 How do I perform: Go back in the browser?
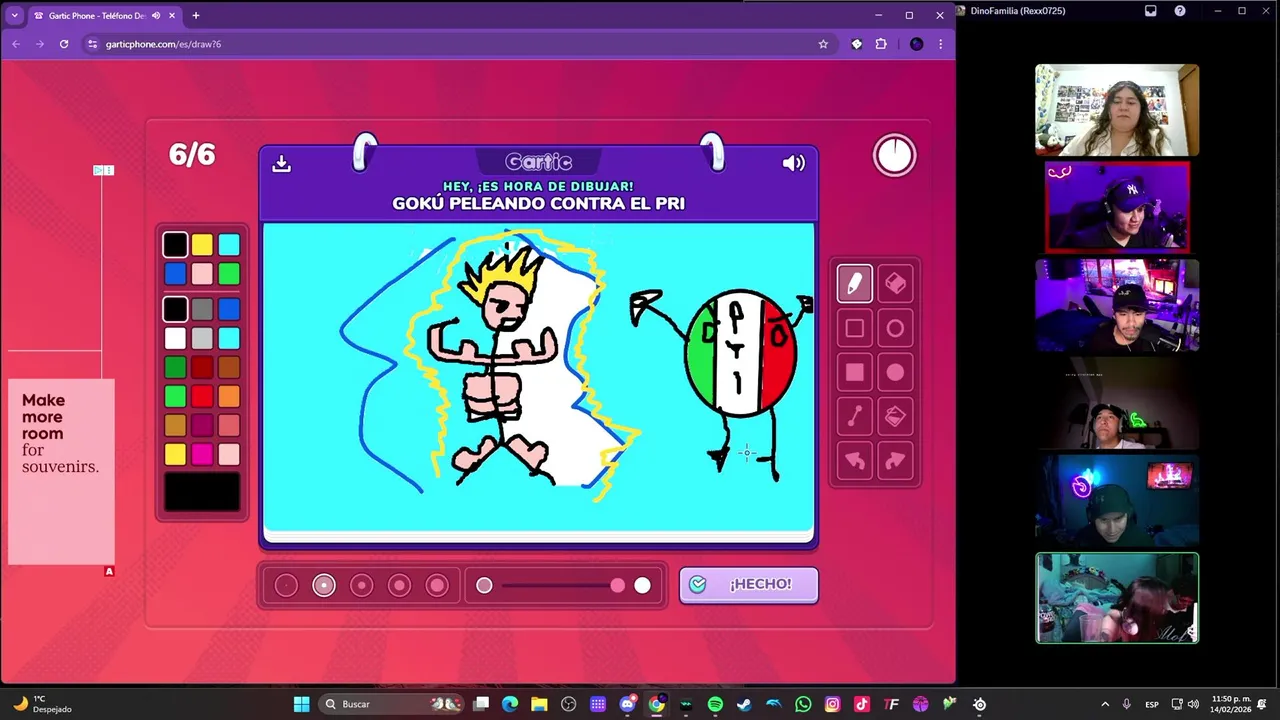[x=15, y=44]
